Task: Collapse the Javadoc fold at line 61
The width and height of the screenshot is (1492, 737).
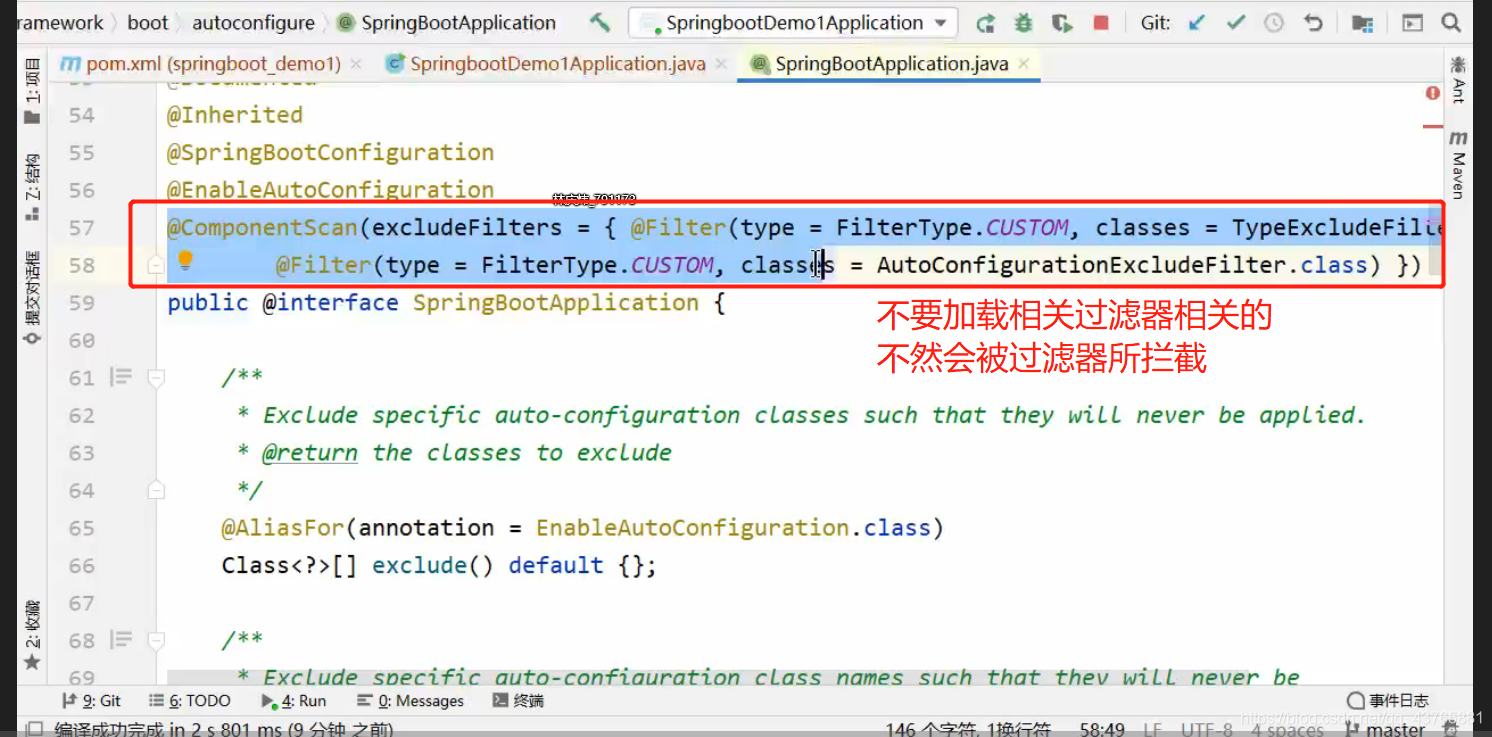Action: (x=155, y=378)
